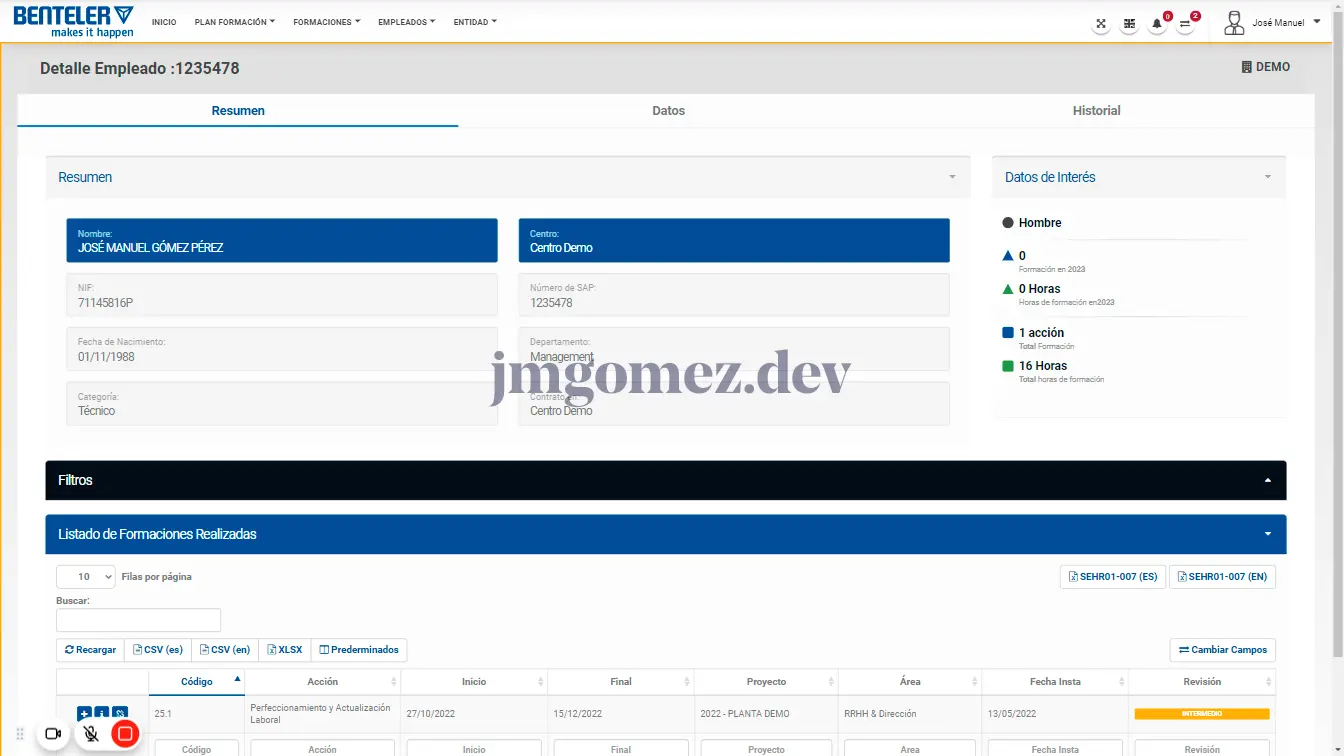This screenshot has height=756, width=1344.
Task: Click the José Manuel user avatar icon
Action: (x=1234, y=23)
